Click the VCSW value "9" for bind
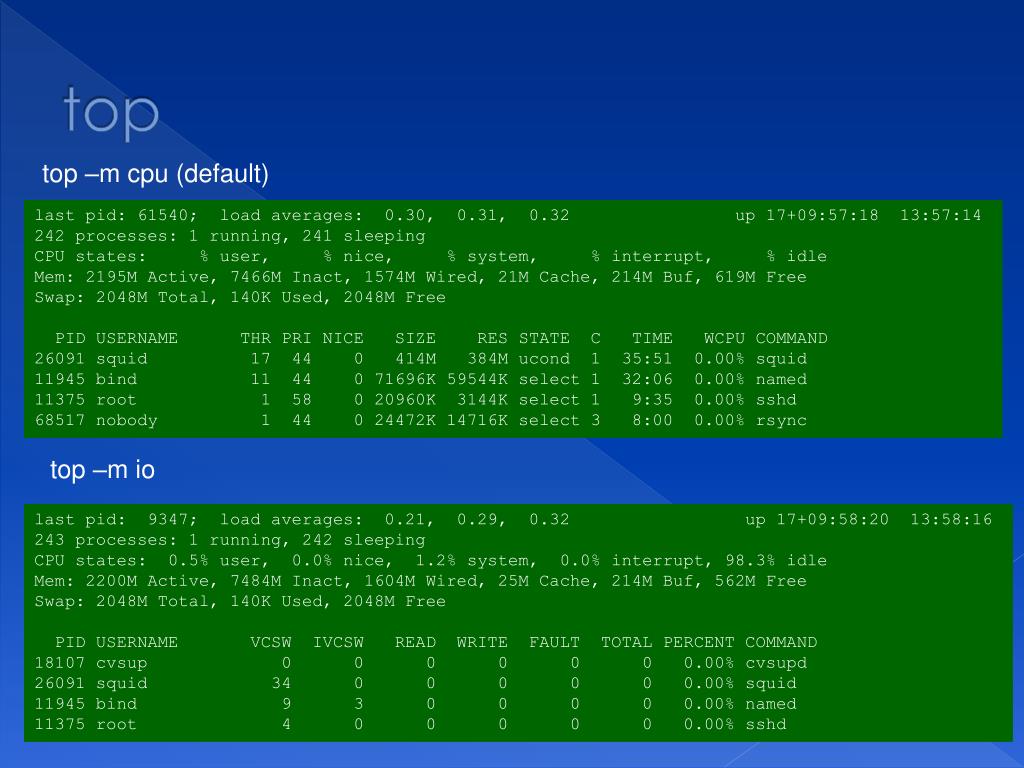 point(287,704)
